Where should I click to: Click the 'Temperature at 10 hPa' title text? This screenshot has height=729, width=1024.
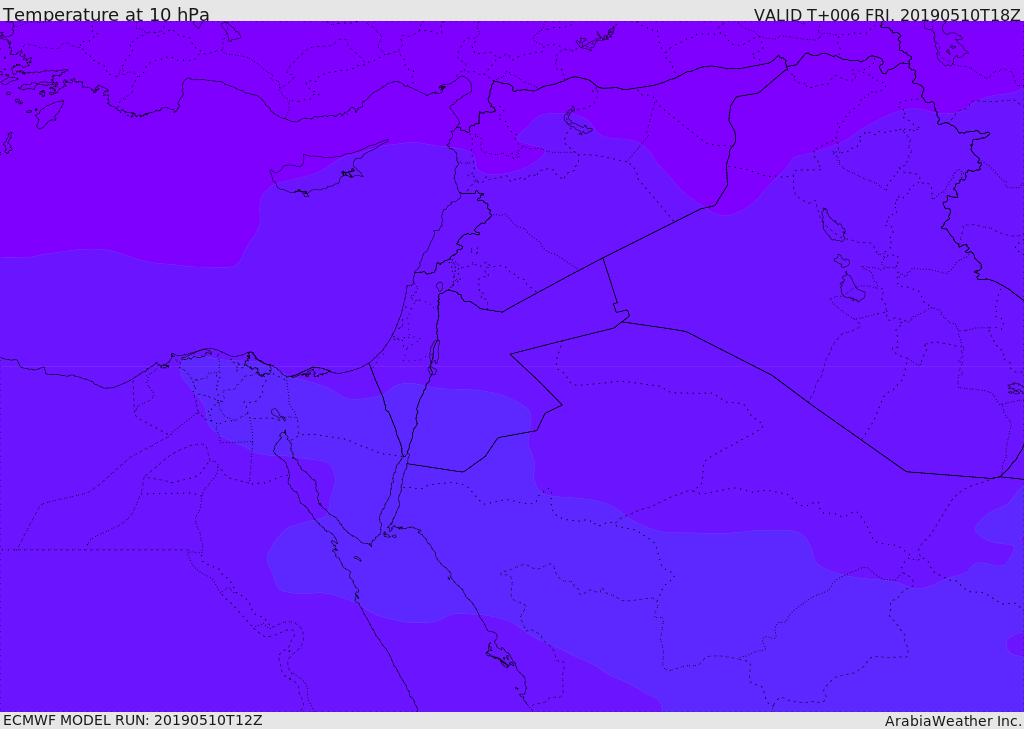[x=106, y=14]
